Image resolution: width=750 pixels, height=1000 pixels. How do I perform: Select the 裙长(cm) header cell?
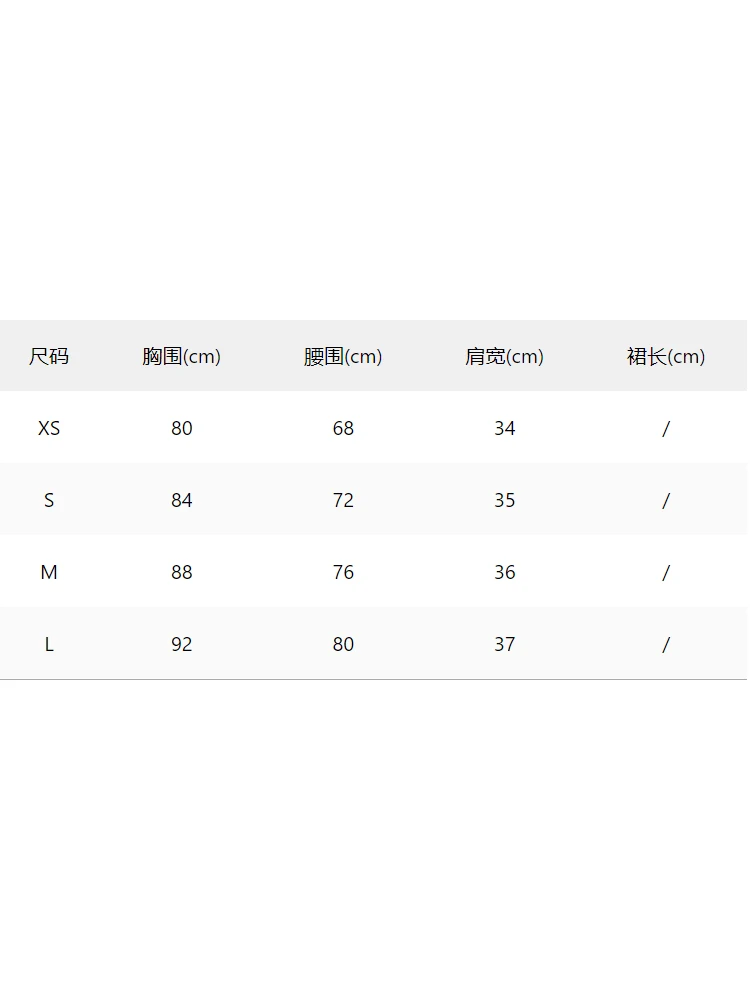[x=666, y=356]
